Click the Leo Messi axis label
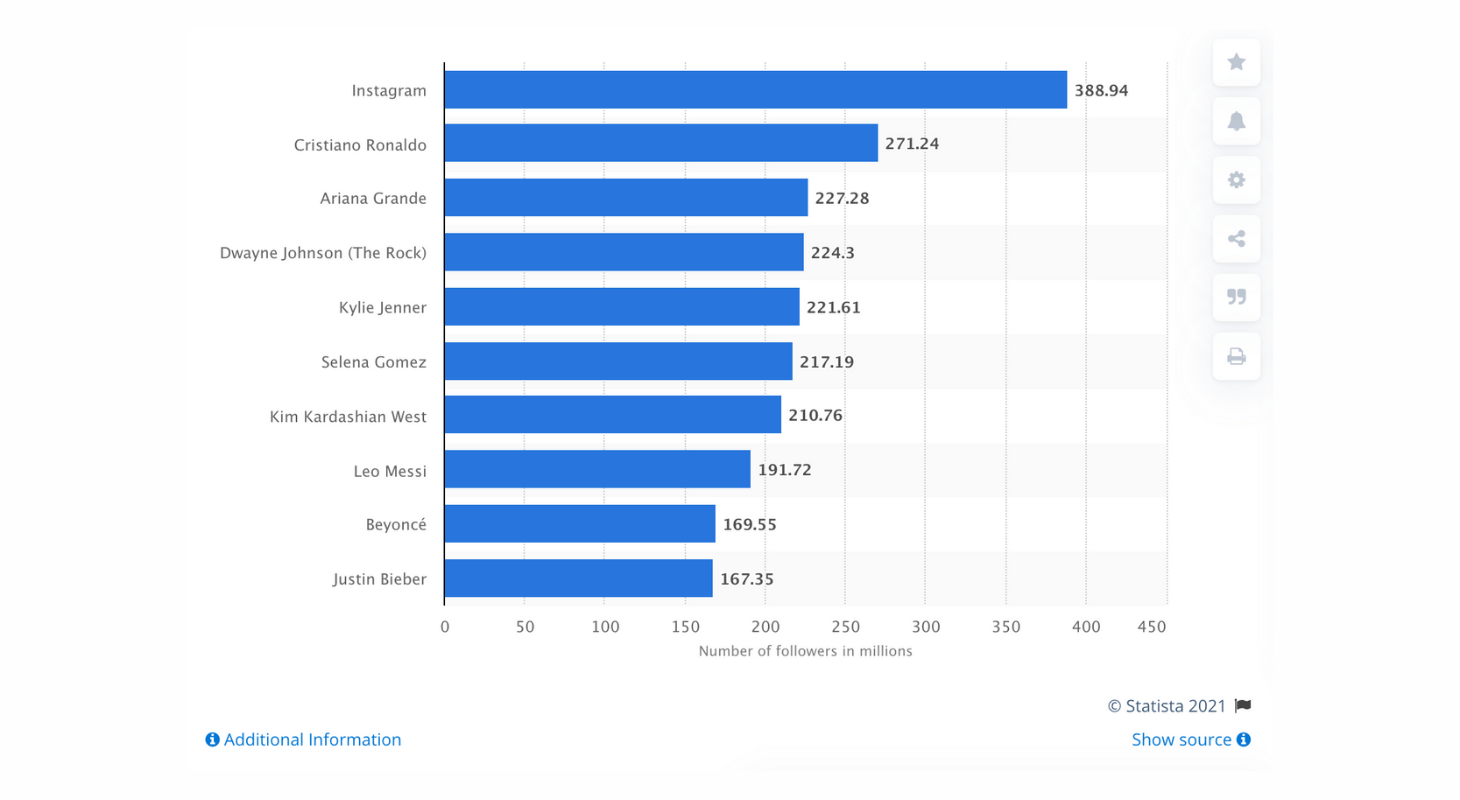Viewport: 1460px width, 800px height. [390, 470]
